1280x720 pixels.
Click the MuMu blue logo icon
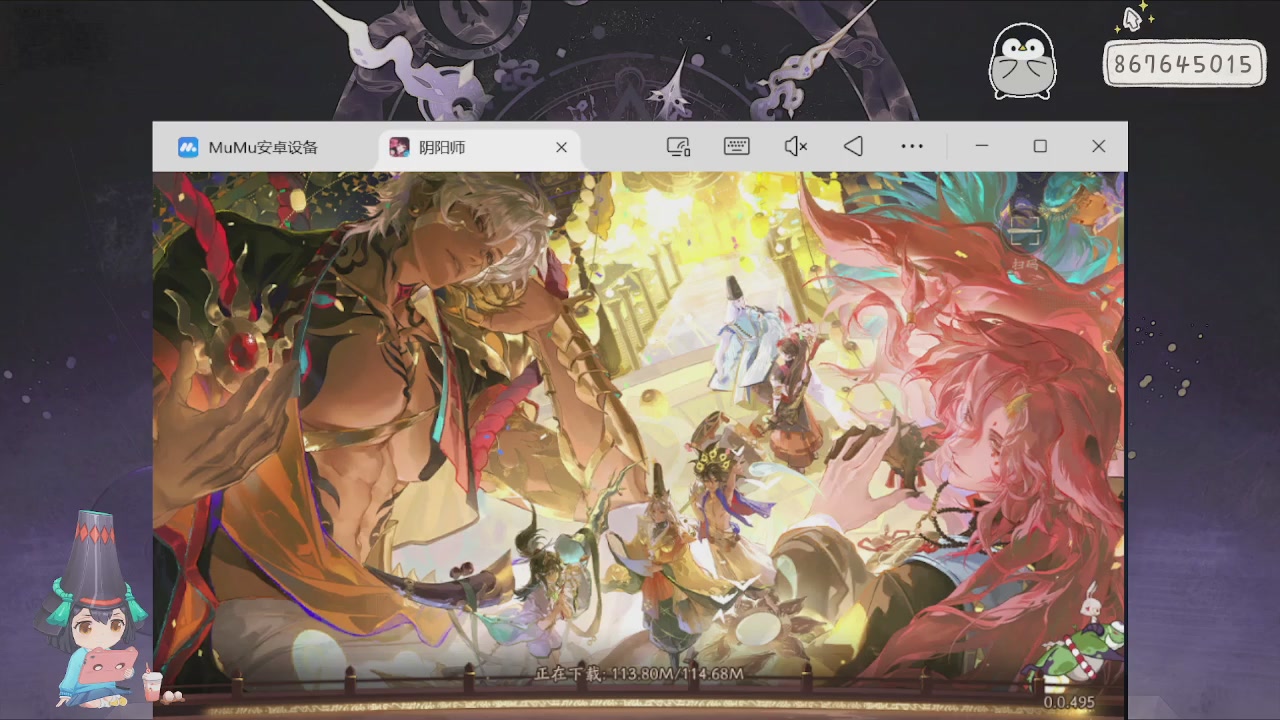coord(188,147)
